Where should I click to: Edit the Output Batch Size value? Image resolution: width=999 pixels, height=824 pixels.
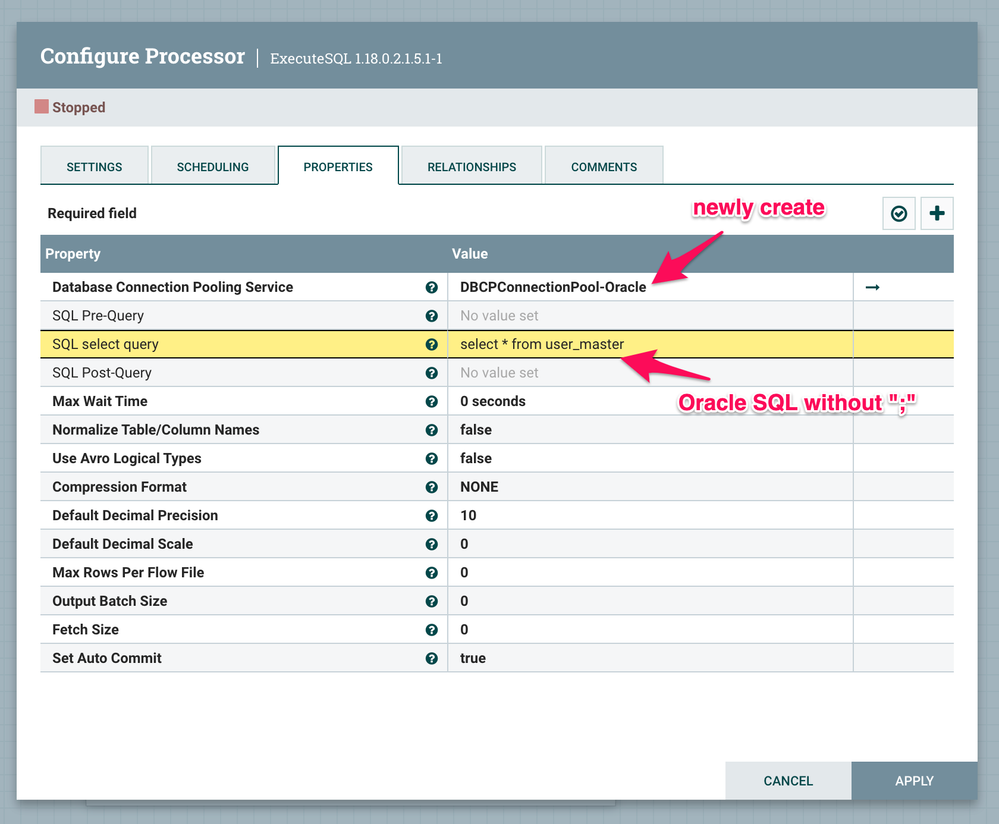tap(650, 601)
